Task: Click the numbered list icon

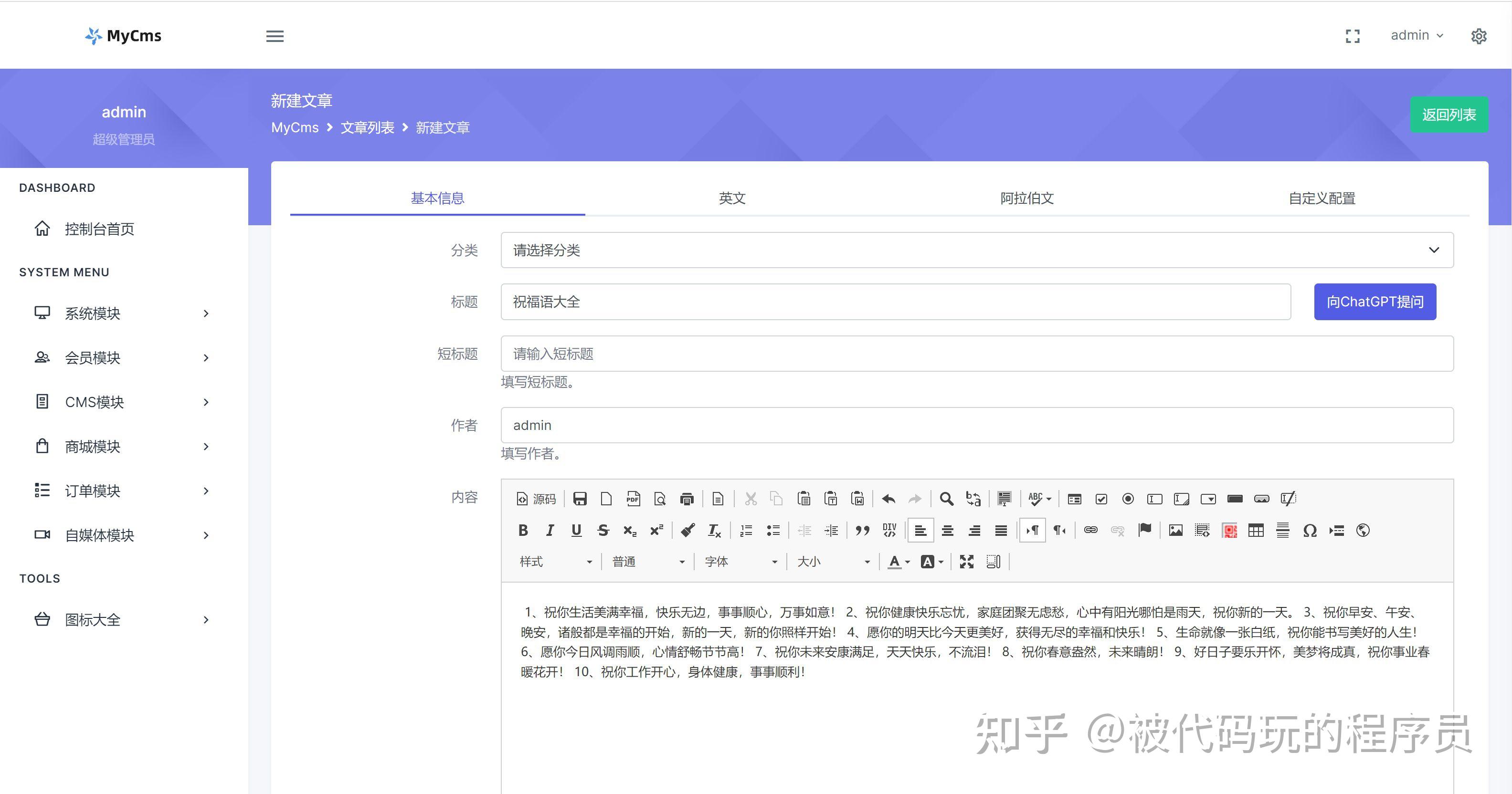Action: (745, 530)
